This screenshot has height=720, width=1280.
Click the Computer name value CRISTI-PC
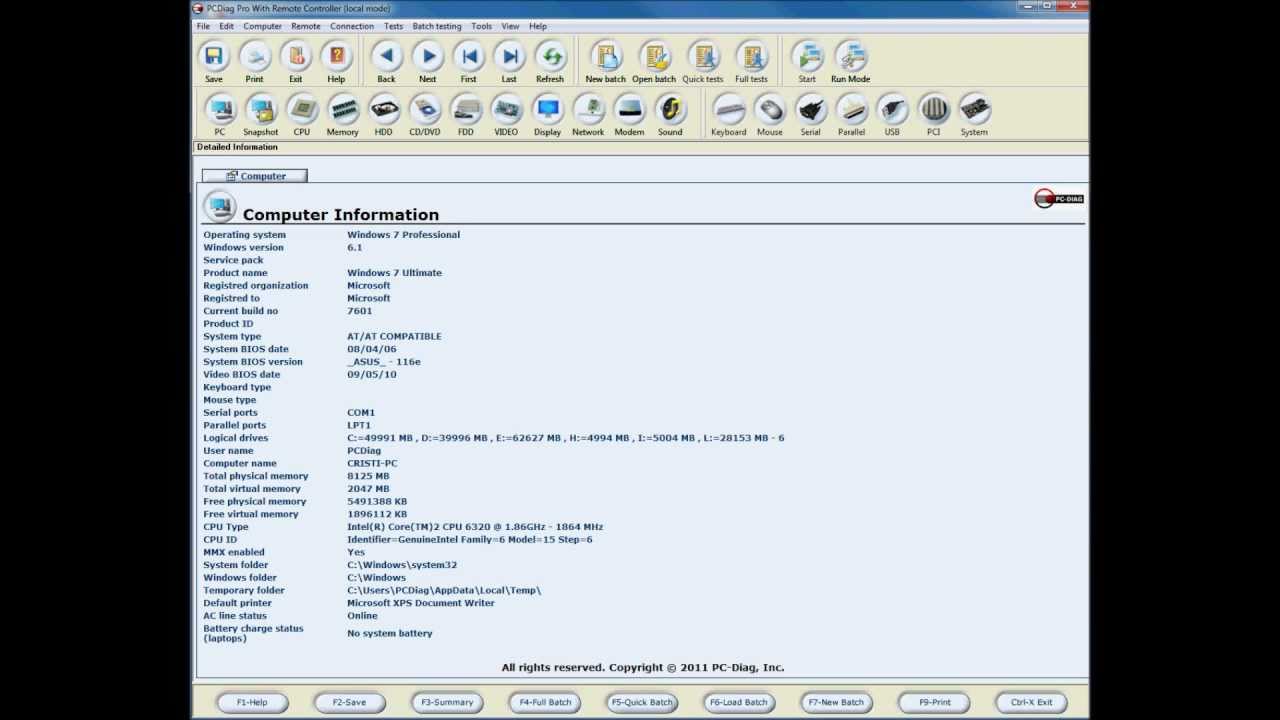tap(372, 464)
